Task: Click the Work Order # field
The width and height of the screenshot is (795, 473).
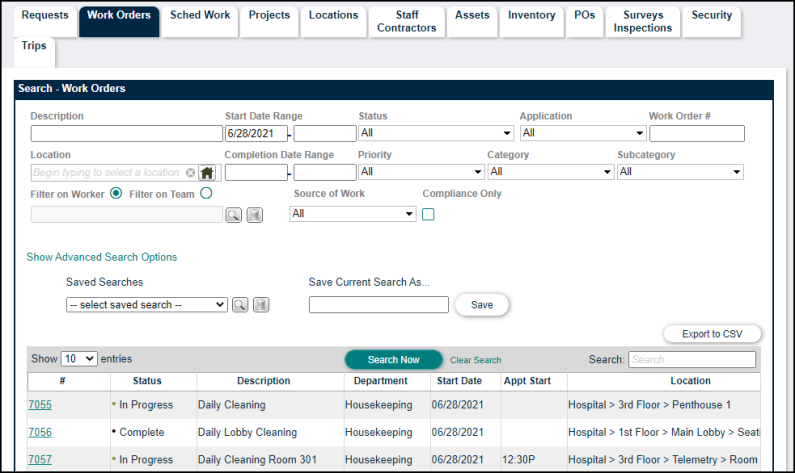Action: click(x=697, y=133)
